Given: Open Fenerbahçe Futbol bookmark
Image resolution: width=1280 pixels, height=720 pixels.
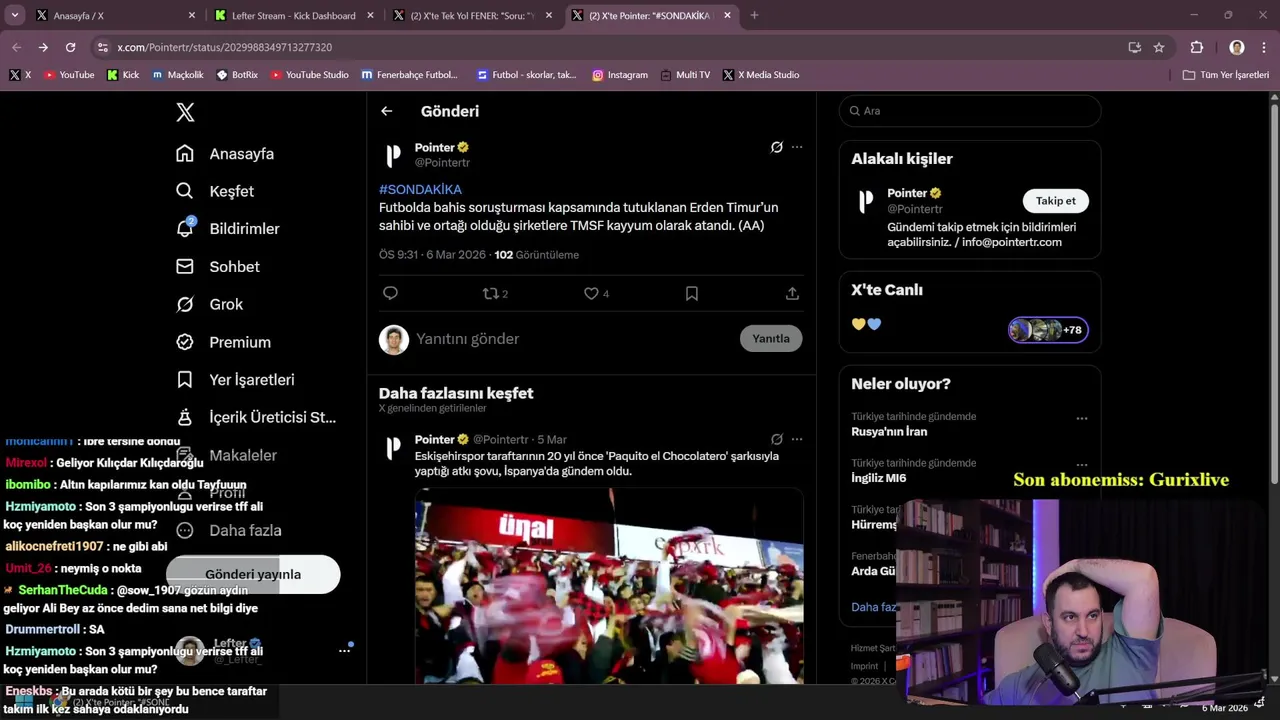Looking at the screenshot, I should coord(410,75).
